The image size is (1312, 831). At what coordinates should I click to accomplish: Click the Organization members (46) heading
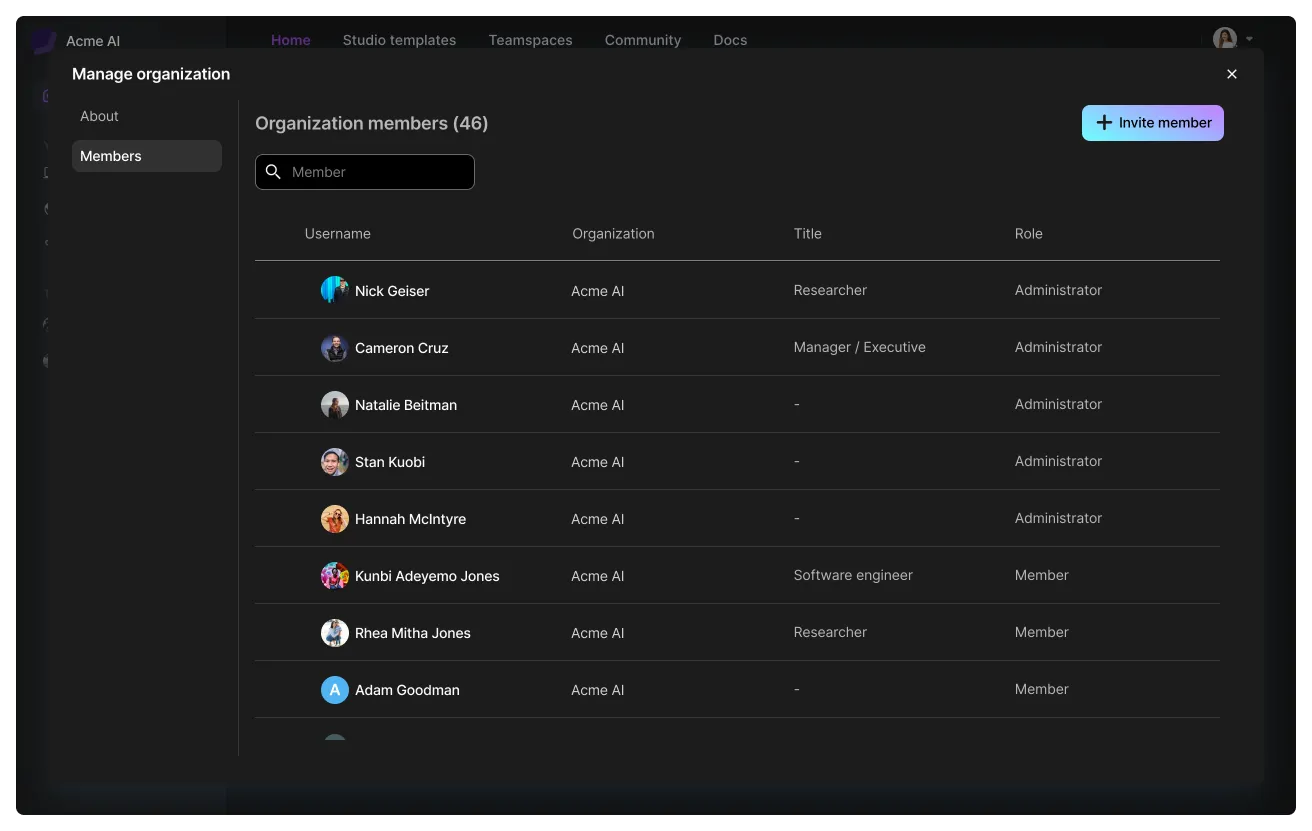click(x=372, y=123)
